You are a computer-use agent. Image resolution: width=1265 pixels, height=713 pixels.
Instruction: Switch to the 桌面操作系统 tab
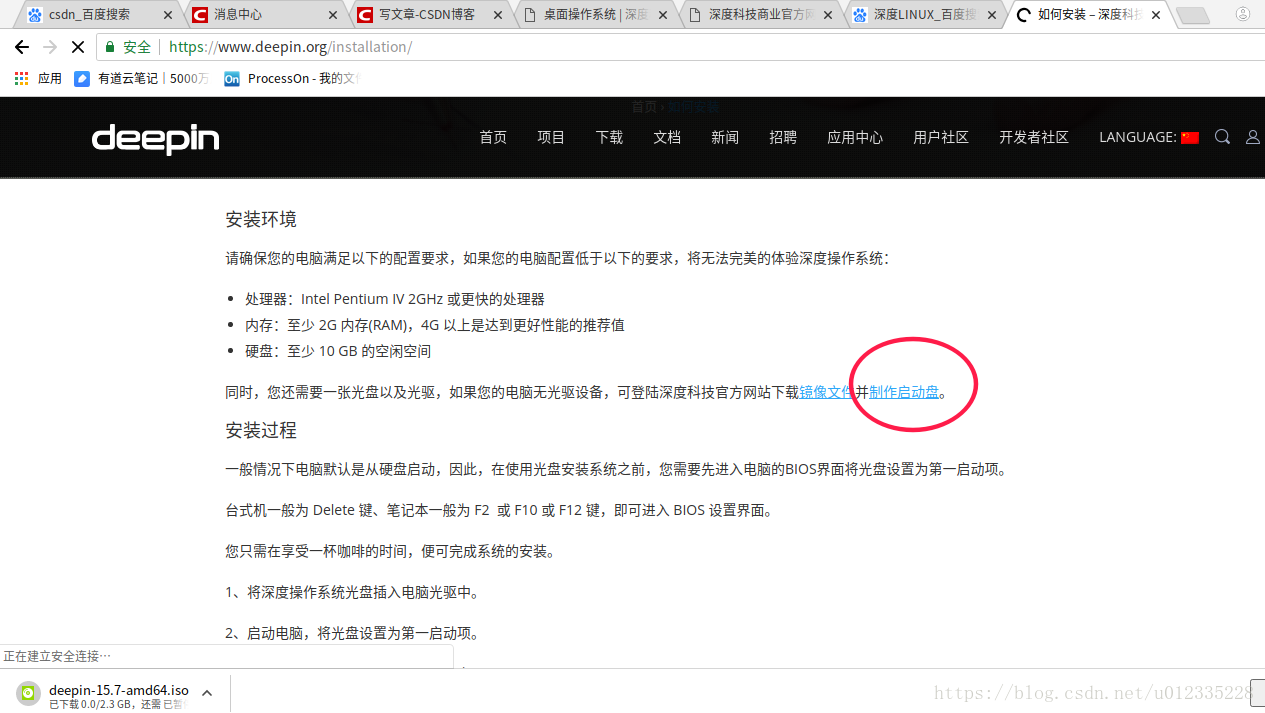pyautogui.click(x=596, y=15)
